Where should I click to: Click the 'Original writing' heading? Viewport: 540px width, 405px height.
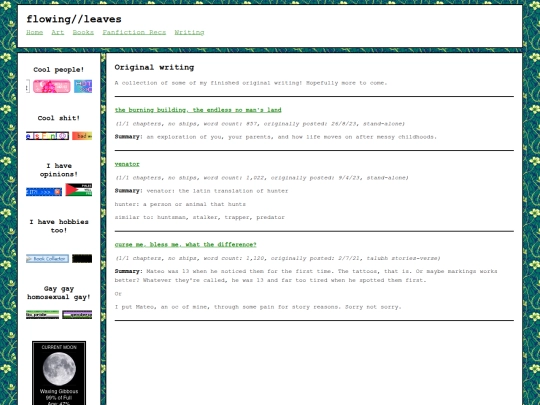(154, 68)
